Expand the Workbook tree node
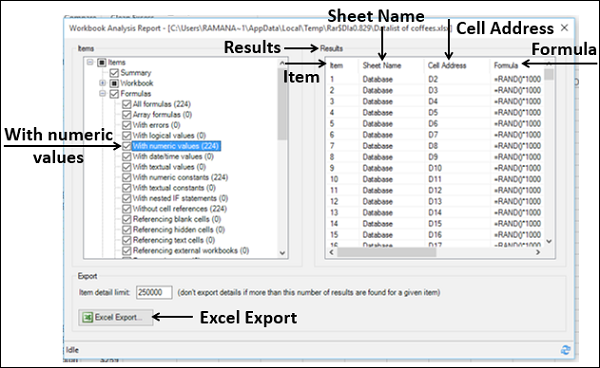The width and height of the screenshot is (600, 368). point(102,83)
